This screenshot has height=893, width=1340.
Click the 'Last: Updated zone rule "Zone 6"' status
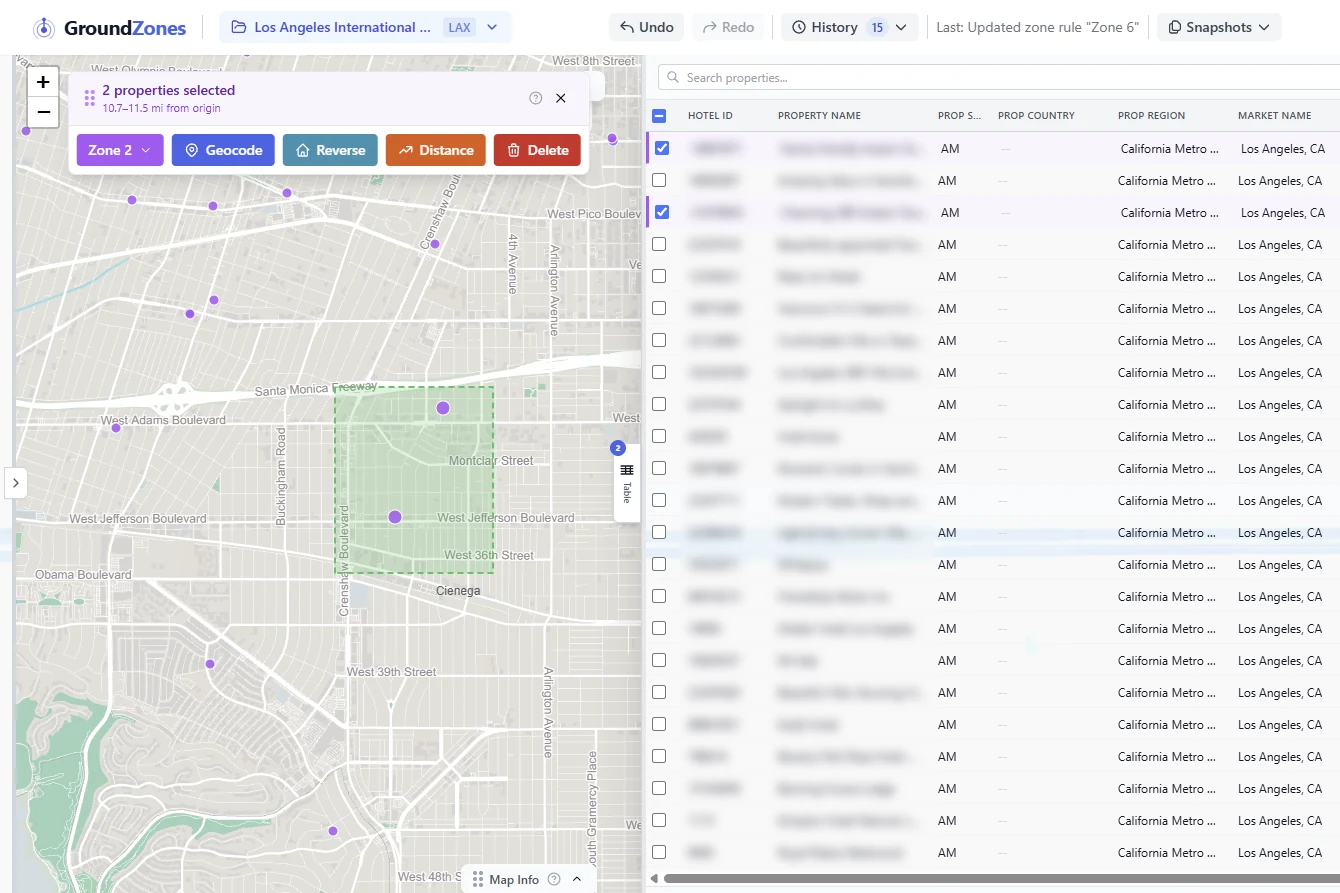pos(1037,27)
